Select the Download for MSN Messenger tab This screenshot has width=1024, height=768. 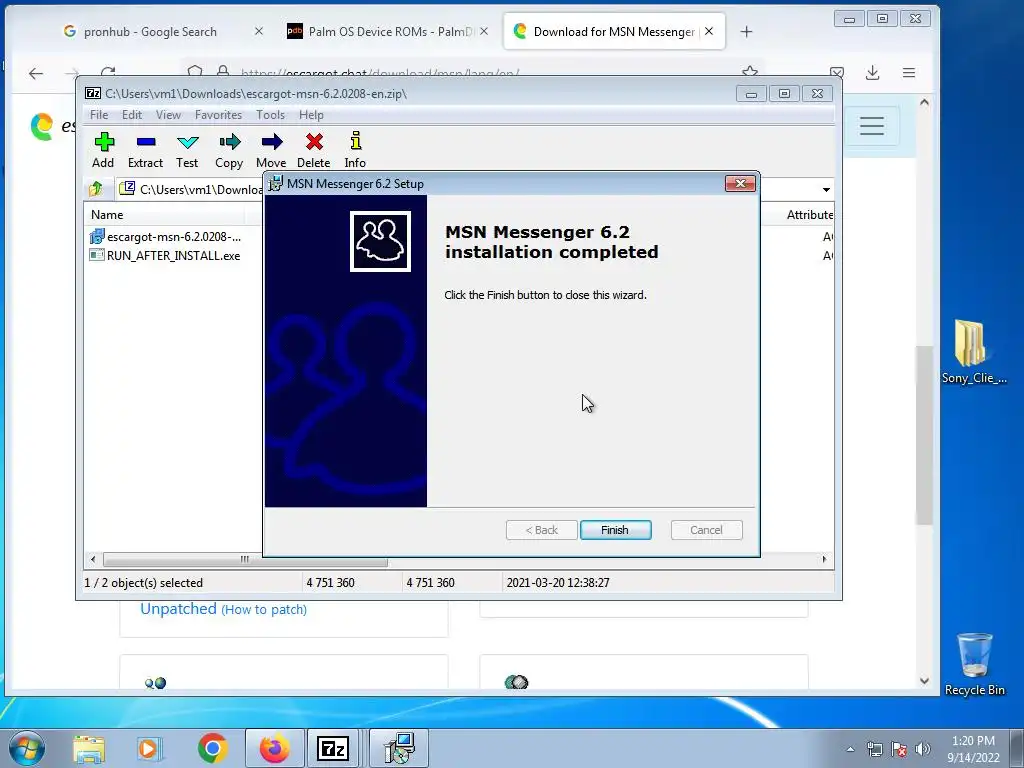point(614,31)
